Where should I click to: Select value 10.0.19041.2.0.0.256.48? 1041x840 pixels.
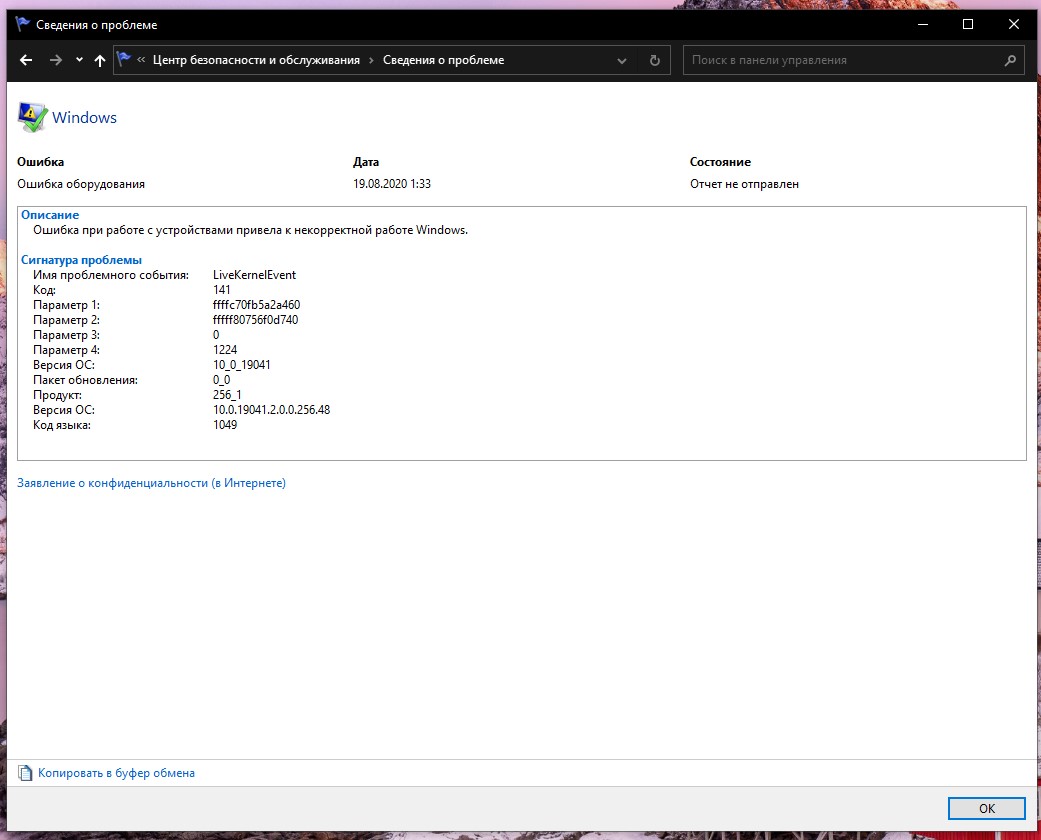coord(272,410)
